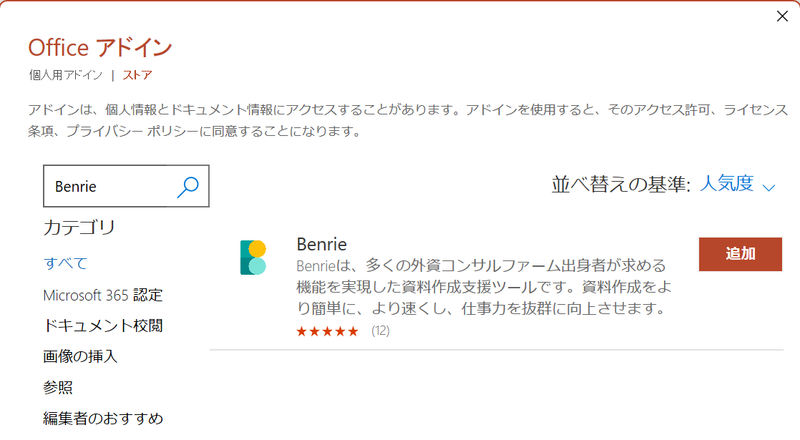Viewport: 800px width, 440px height.
Task: Close the Office add-ins dialog
Action: 782,16
